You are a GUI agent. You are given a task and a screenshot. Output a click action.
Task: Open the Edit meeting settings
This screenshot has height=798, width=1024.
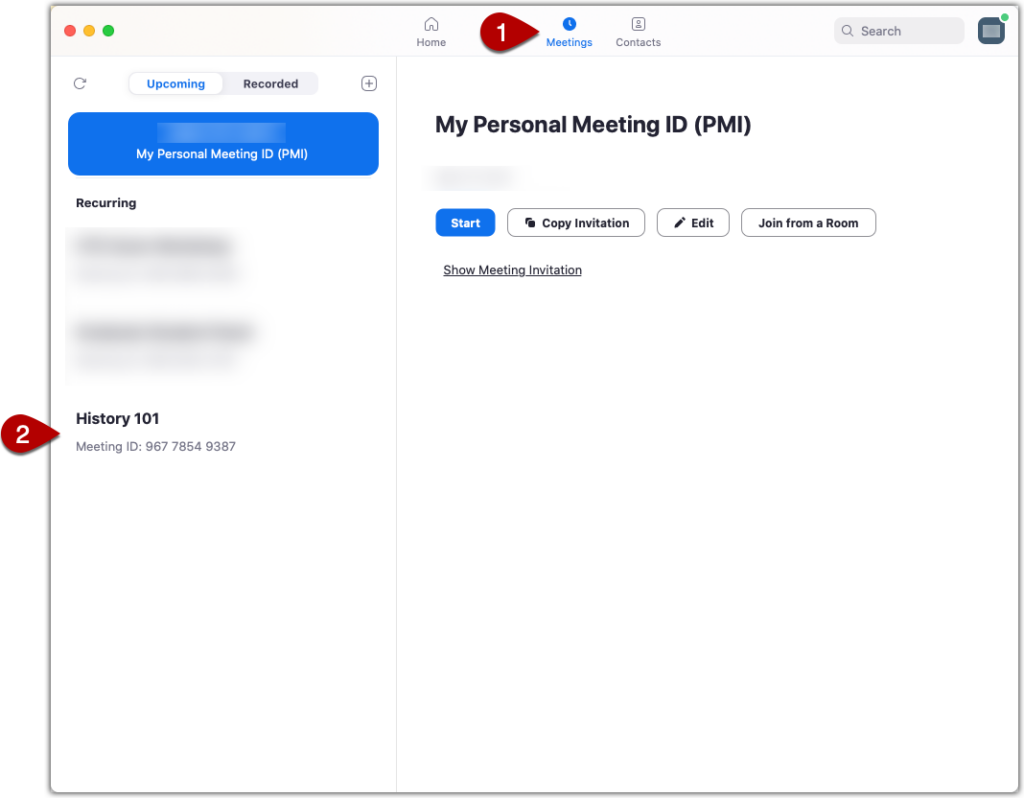pos(693,222)
